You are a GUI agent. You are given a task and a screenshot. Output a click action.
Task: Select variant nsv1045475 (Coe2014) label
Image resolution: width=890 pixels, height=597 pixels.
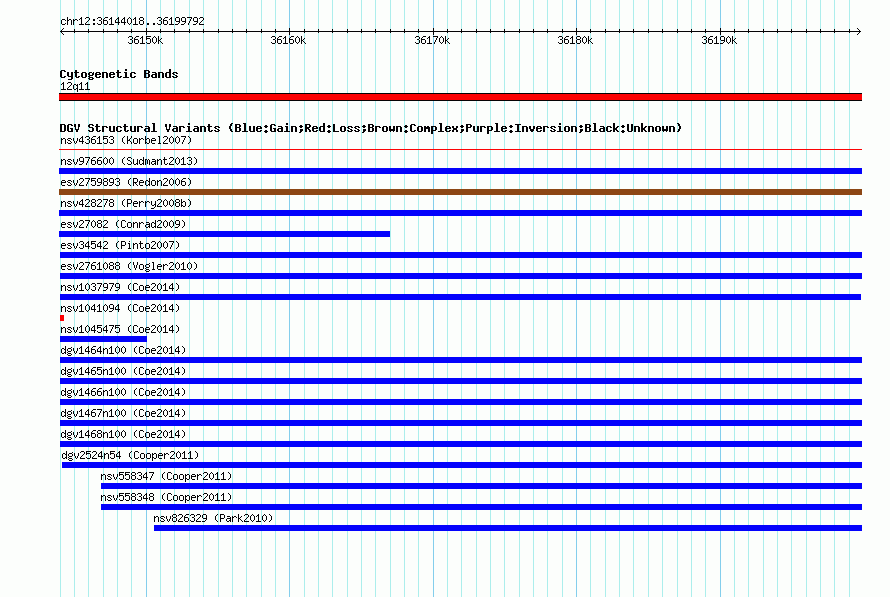click(120, 329)
